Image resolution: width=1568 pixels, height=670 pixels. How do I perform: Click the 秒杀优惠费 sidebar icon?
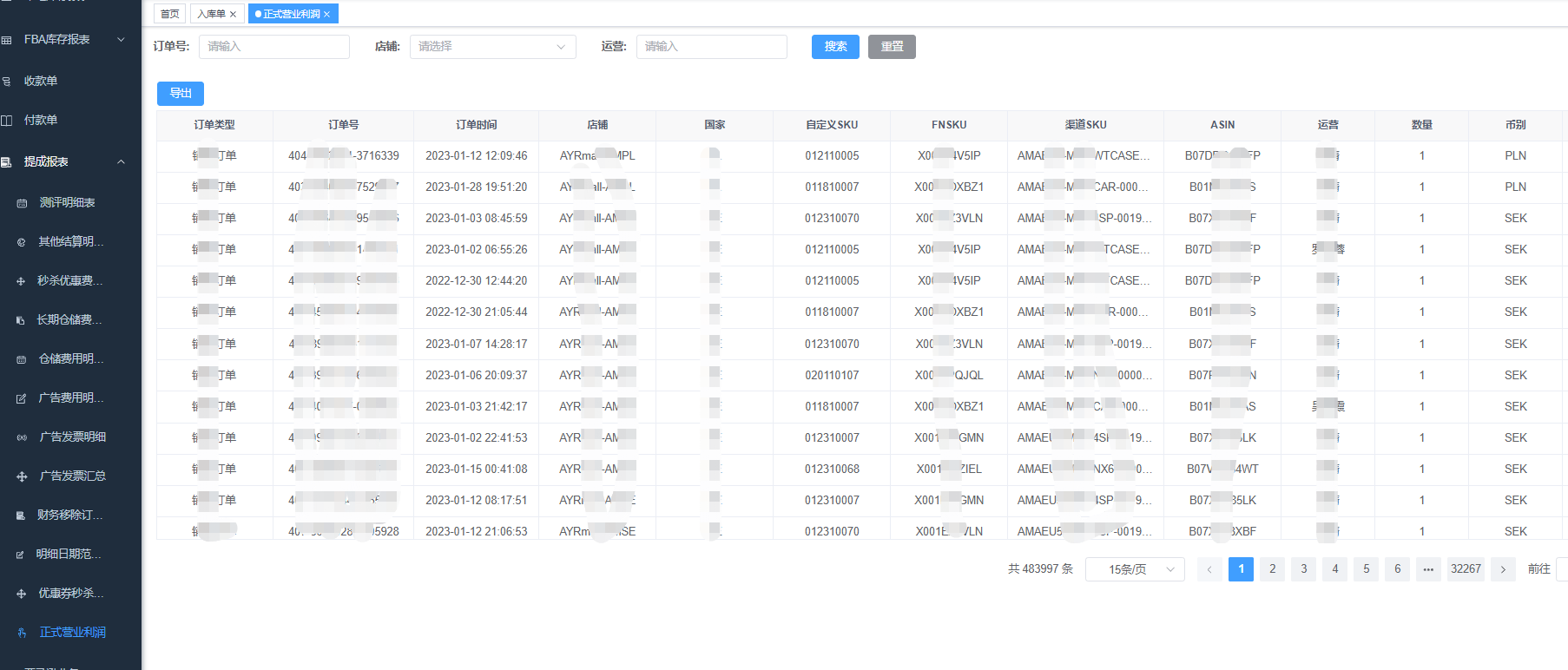(x=21, y=281)
